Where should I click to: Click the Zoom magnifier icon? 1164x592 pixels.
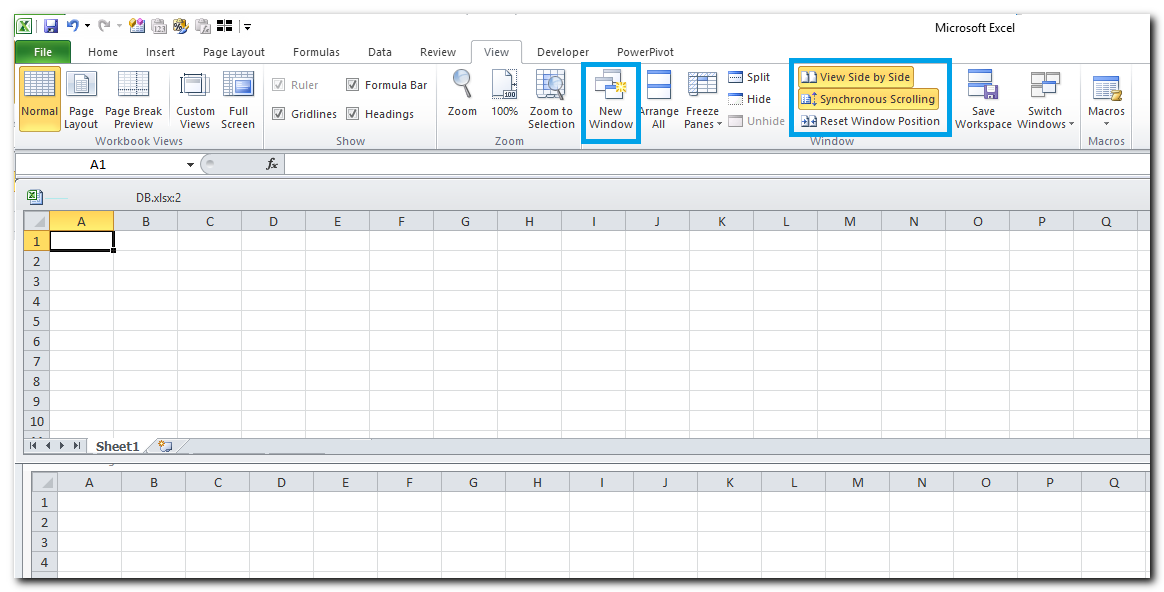pyautogui.click(x=462, y=86)
